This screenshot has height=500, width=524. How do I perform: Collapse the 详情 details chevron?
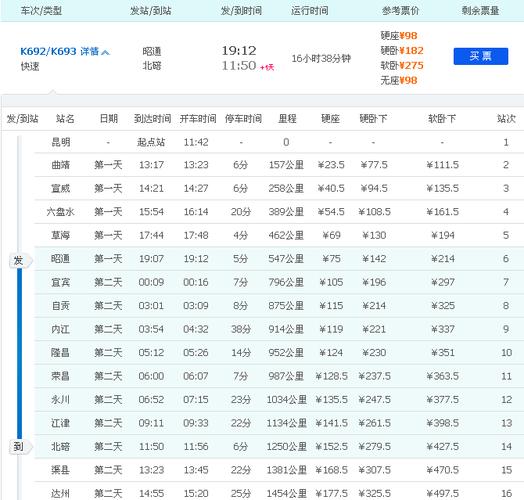tap(105, 52)
